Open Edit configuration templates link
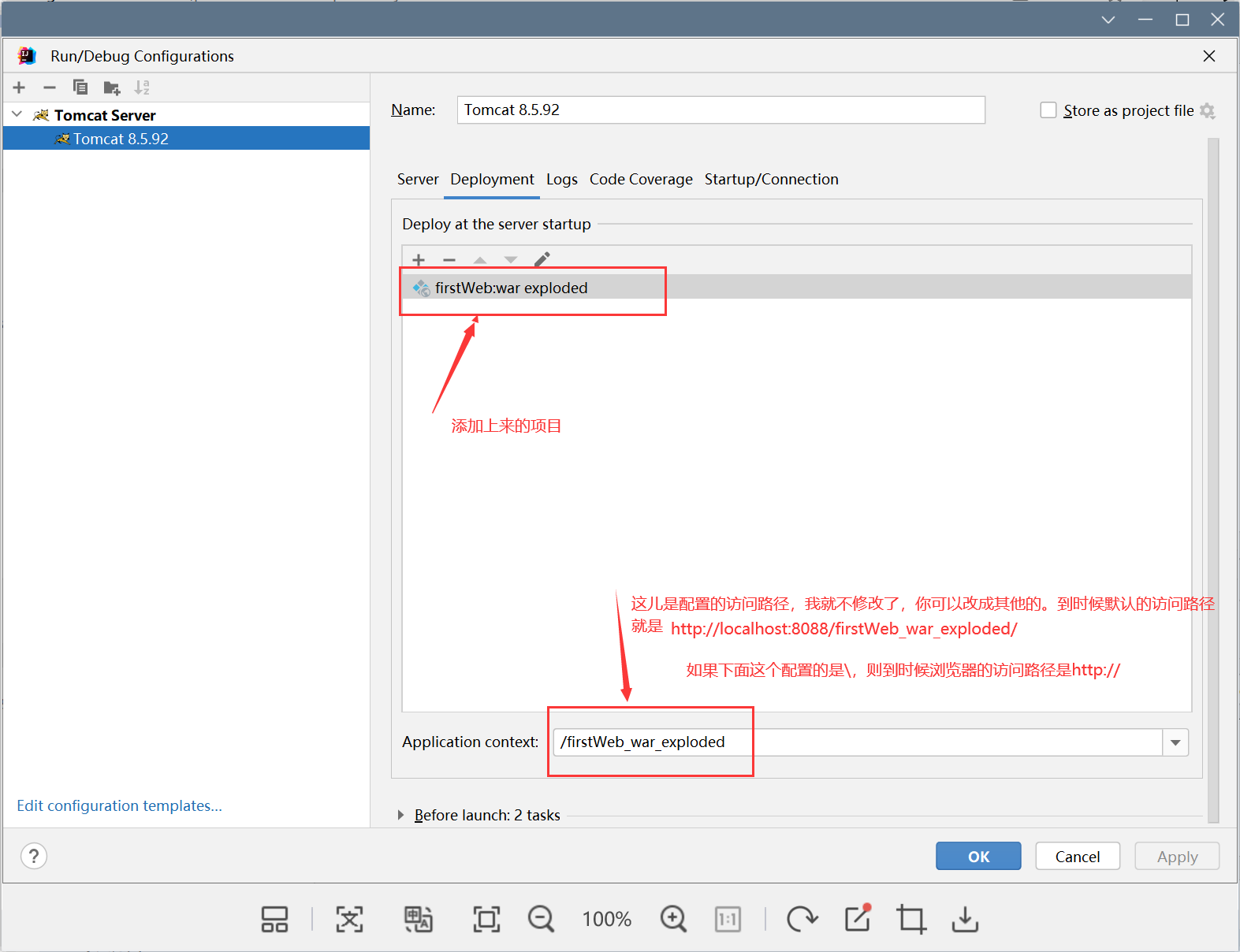 click(120, 805)
